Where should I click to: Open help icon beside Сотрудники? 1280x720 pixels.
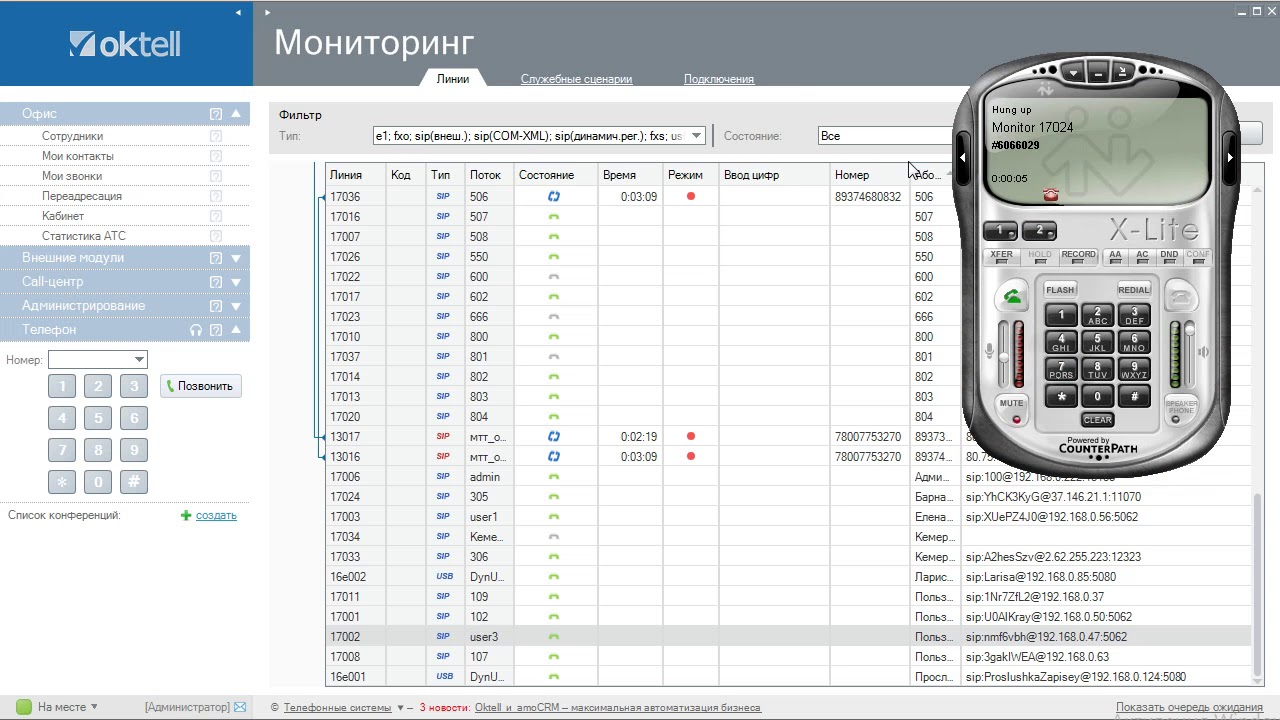(216, 136)
